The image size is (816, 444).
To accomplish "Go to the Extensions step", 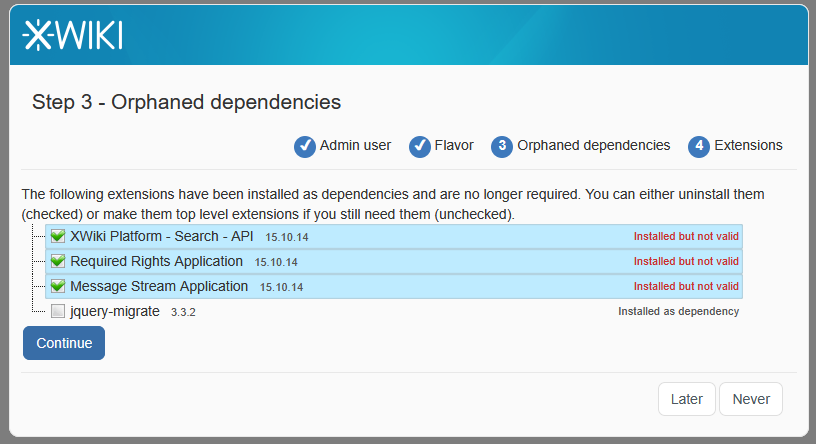I will pyautogui.click(x=748, y=145).
